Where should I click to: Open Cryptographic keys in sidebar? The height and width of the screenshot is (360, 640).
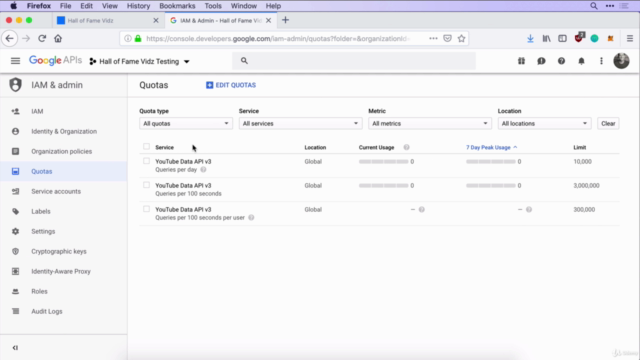click(59, 251)
